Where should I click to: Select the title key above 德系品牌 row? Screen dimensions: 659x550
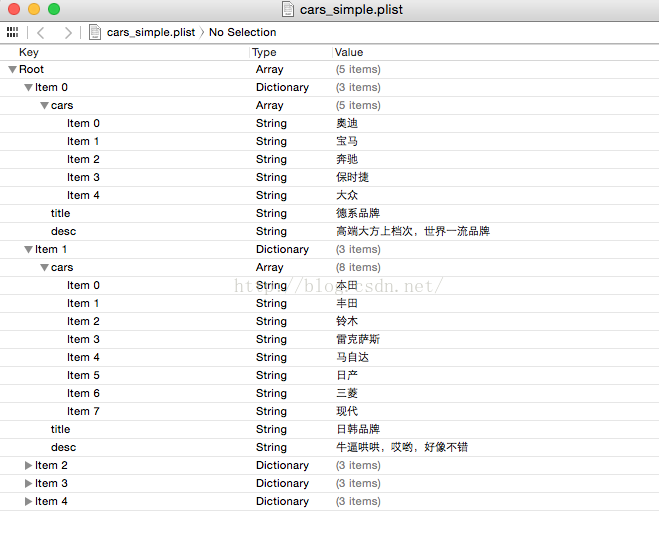point(61,214)
